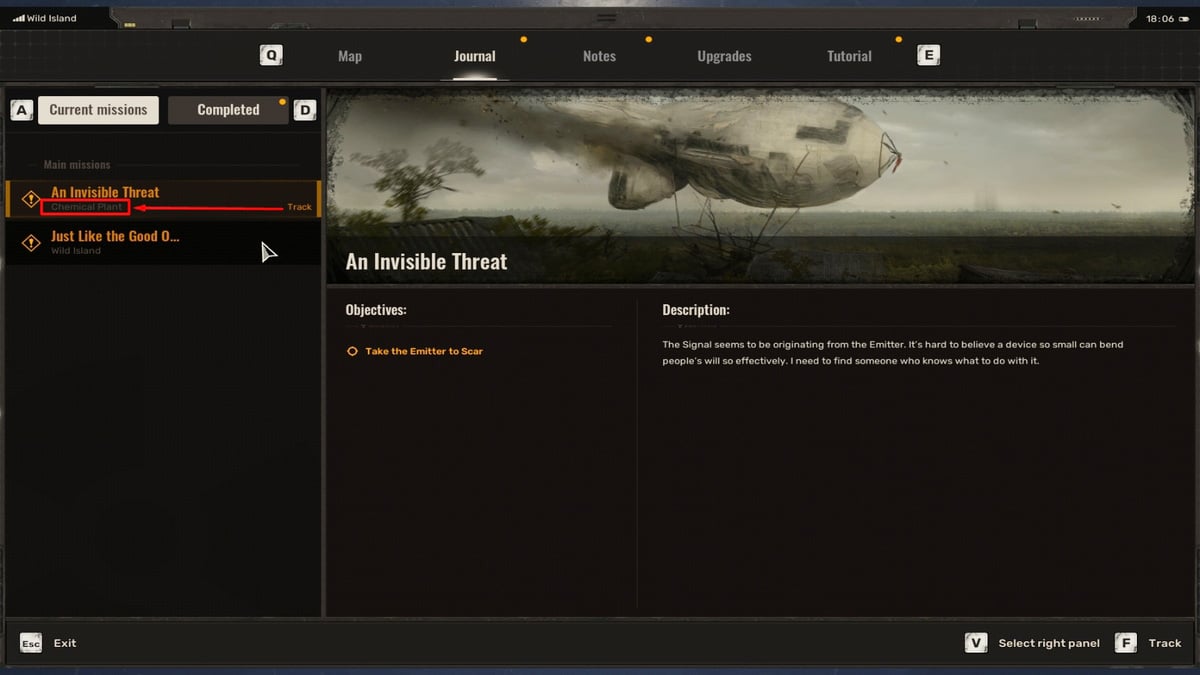Click the Q key icon beside the Map tab
1200x675 pixels.
pos(271,55)
